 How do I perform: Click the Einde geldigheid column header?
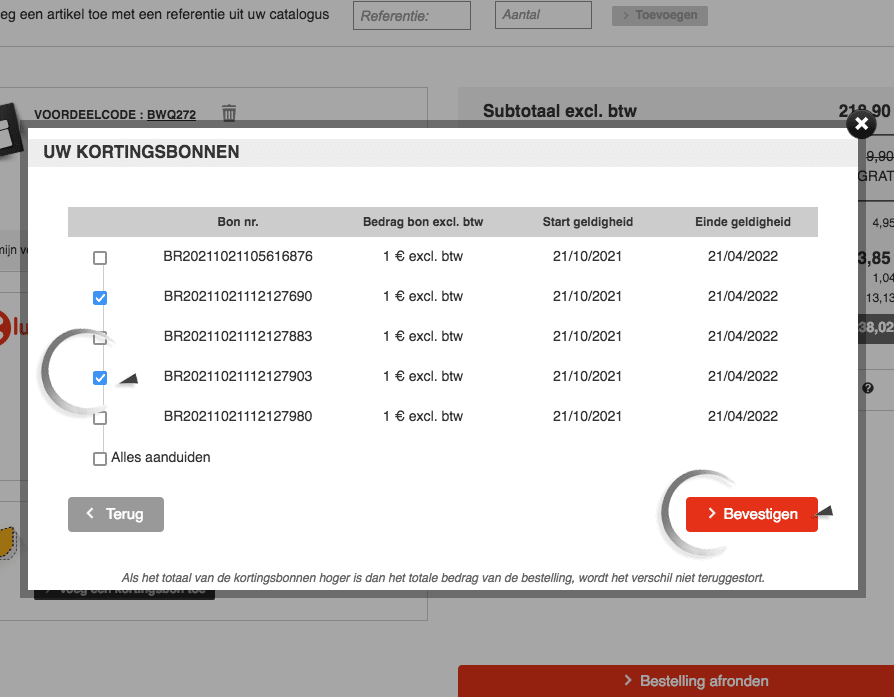(743, 222)
